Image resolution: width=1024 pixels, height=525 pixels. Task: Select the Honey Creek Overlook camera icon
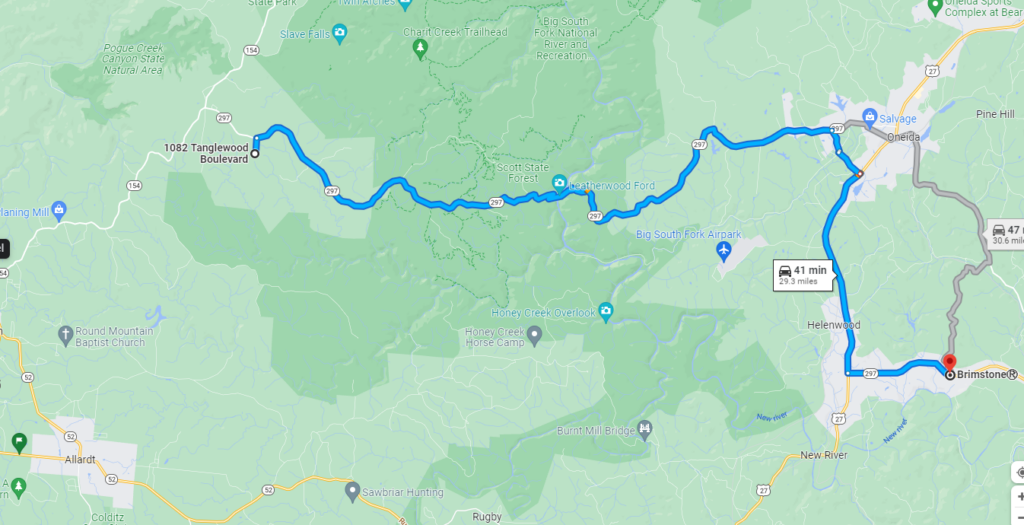coord(606,309)
